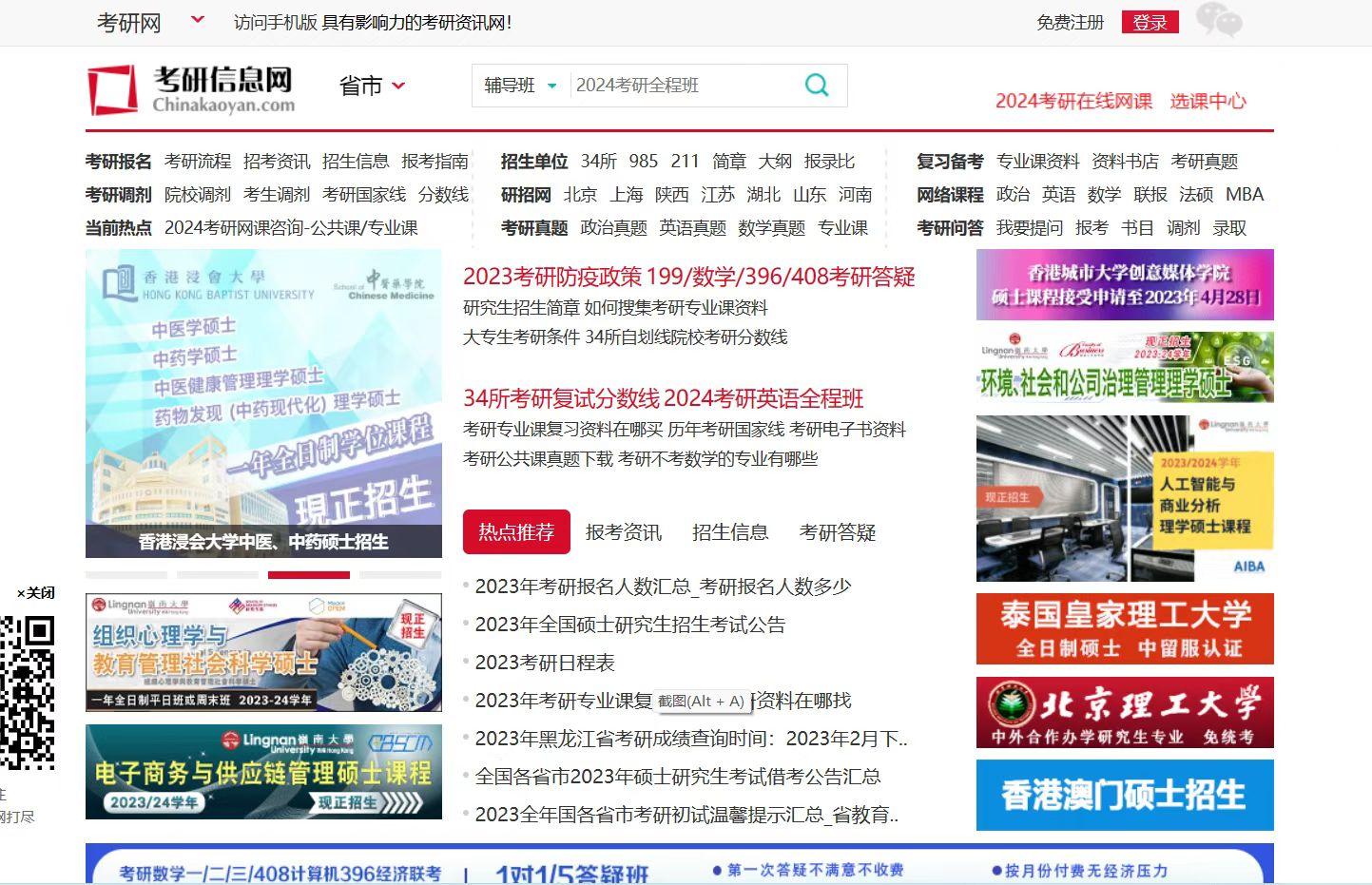The width and height of the screenshot is (1372, 885).
Task: Click the 免费注册 link
Action: pyautogui.click(x=1070, y=22)
